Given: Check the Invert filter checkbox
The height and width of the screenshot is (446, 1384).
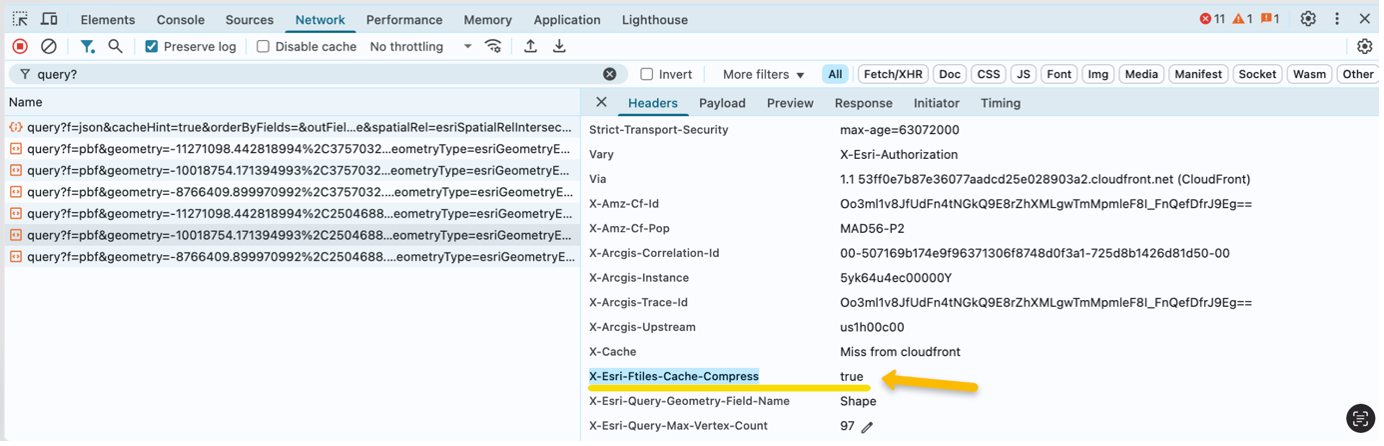Looking at the screenshot, I should coord(647,74).
